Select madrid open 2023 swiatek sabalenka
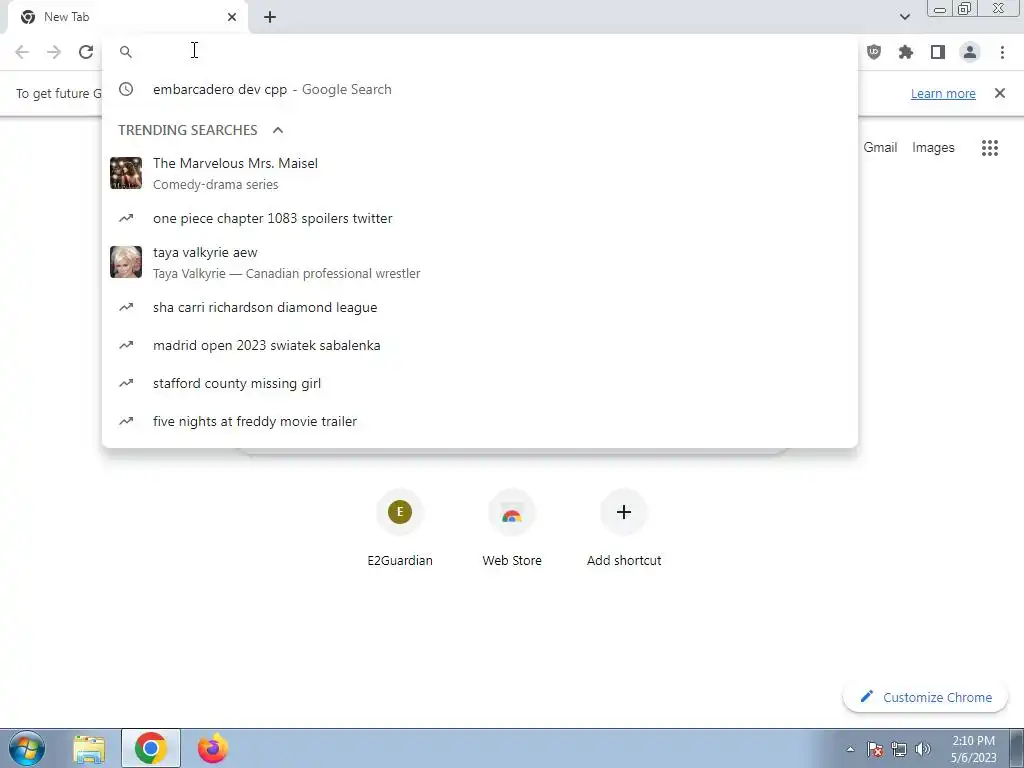Image resolution: width=1024 pixels, height=768 pixels. pos(480,345)
